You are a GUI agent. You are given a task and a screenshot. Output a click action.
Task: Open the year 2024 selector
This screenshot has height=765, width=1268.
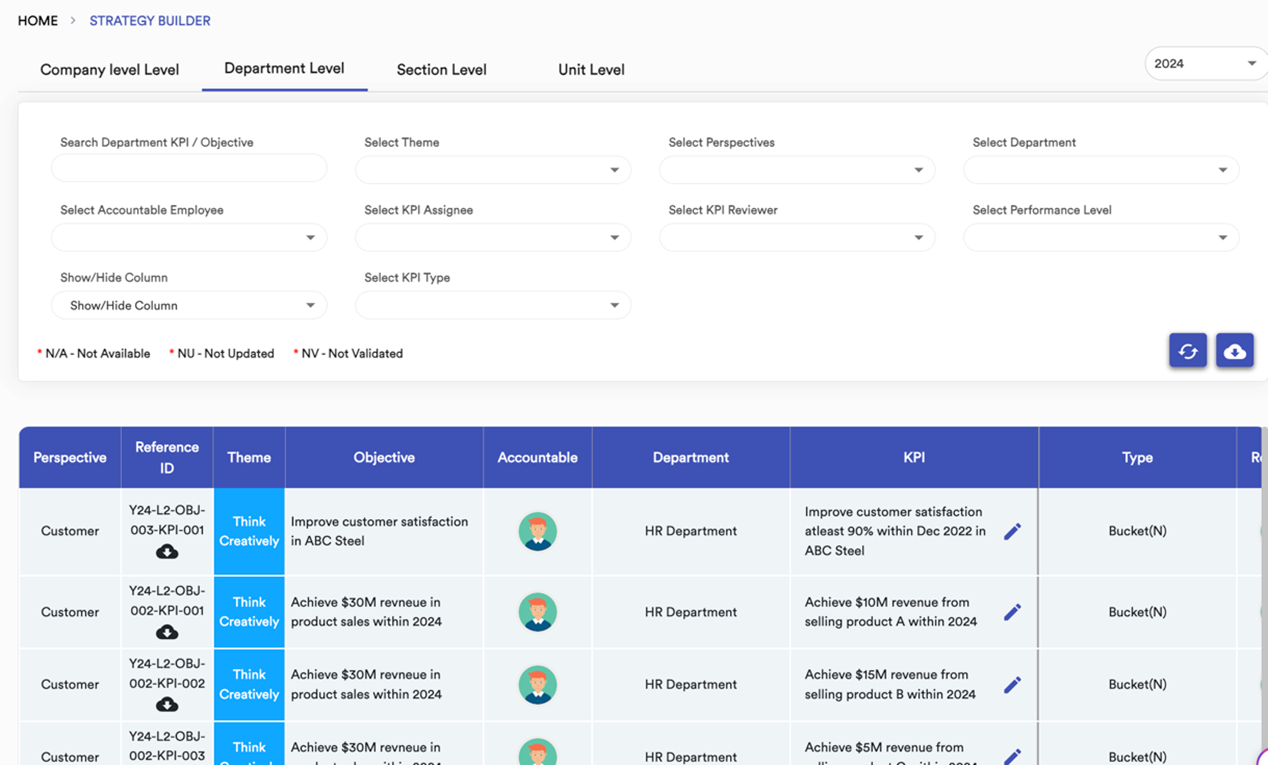pos(1206,62)
